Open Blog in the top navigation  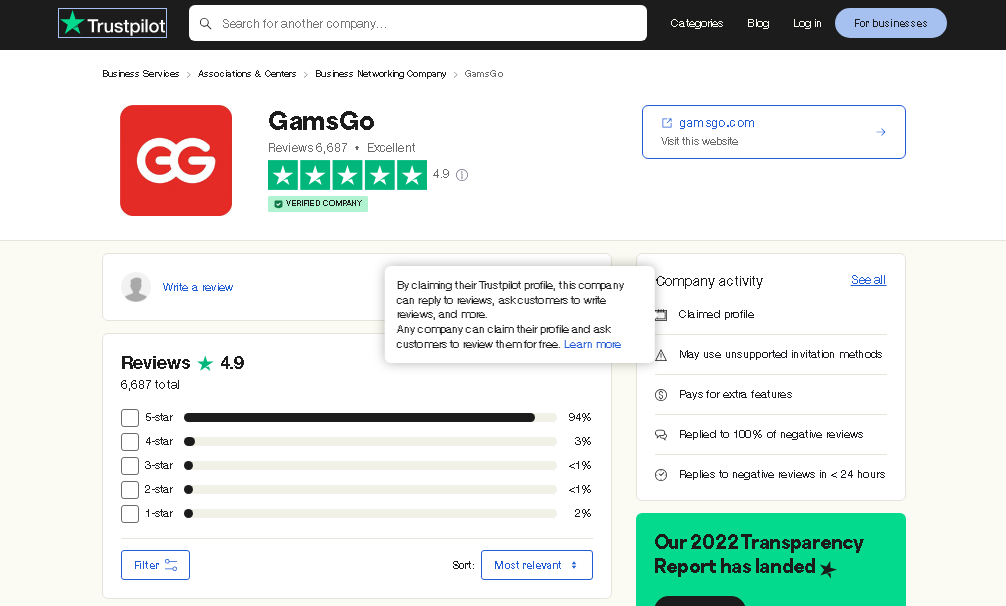[758, 23]
